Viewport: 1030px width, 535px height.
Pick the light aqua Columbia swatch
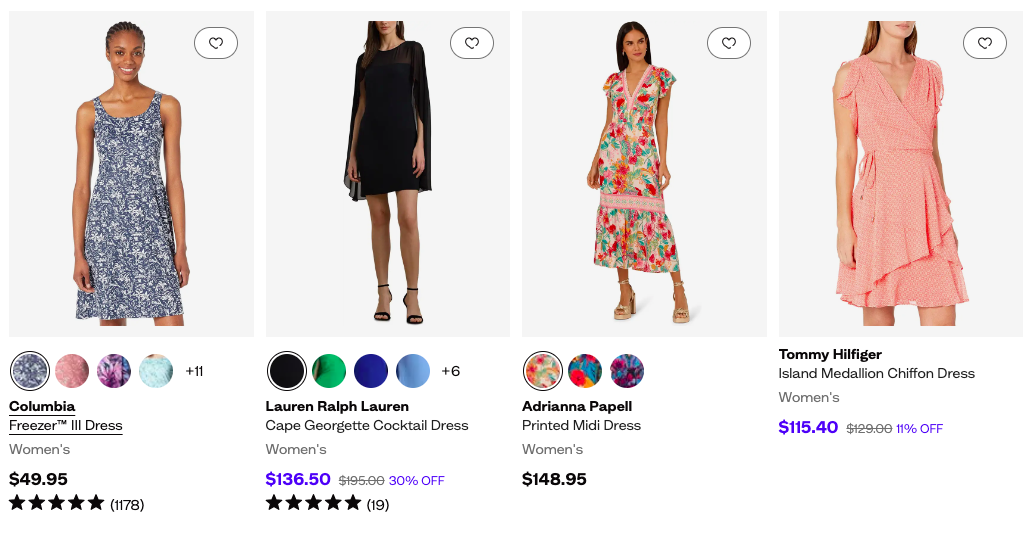tap(156, 371)
